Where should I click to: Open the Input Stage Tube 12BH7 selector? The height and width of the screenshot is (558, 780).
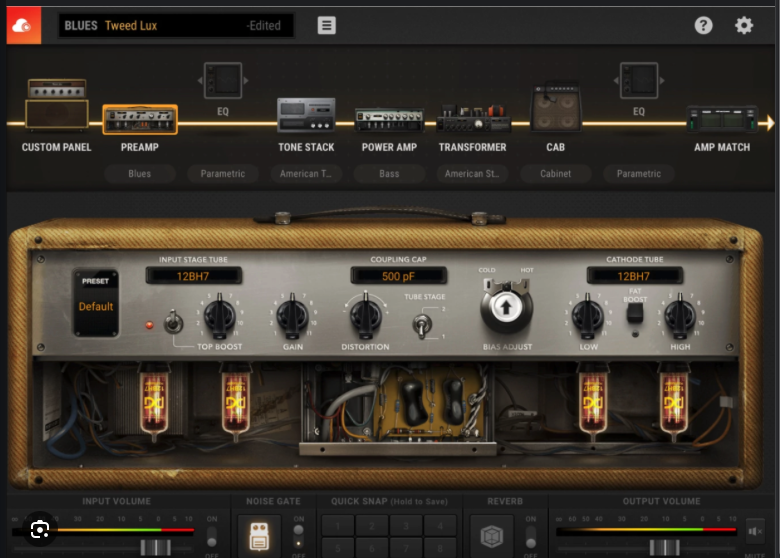coord(194,276)
